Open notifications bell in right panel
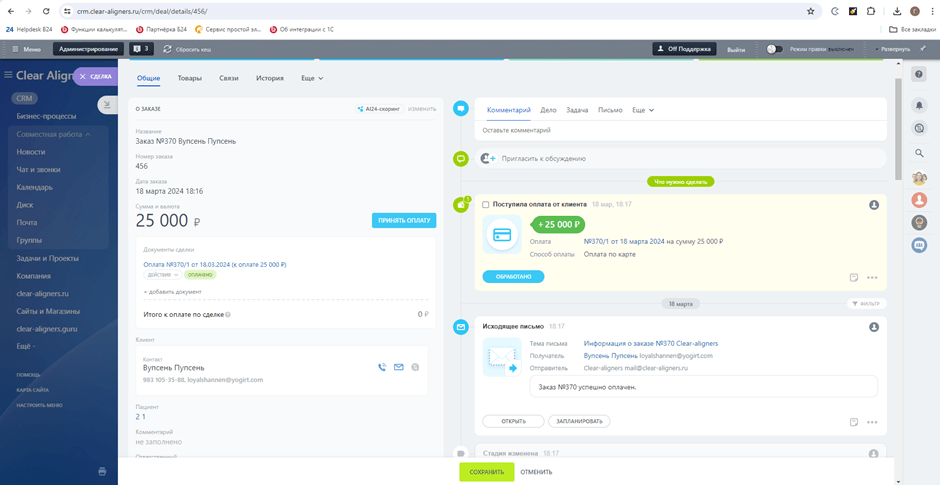940x485 pixels. 918,106
